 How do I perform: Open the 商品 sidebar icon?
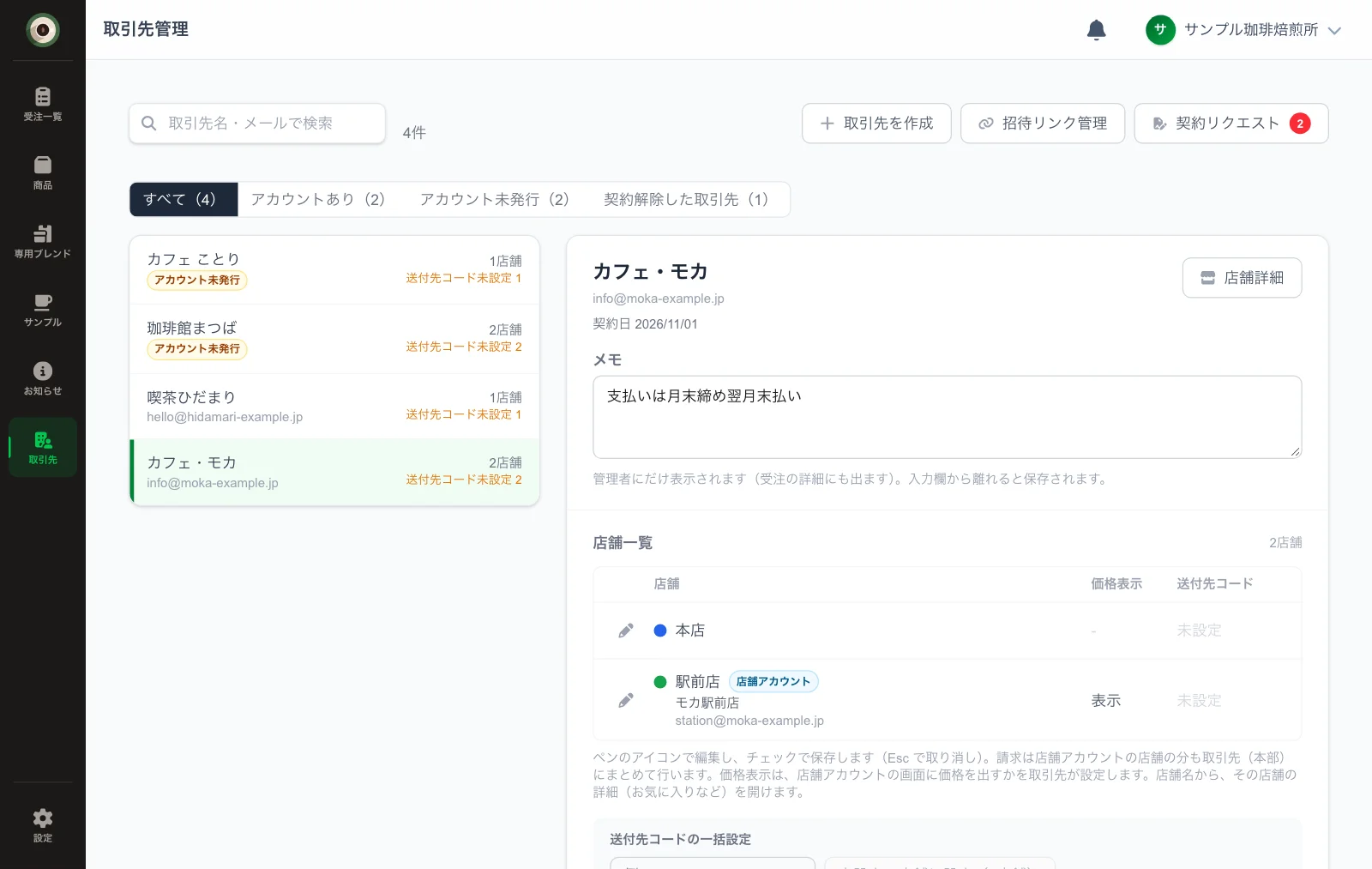click(x=43, y=172)
